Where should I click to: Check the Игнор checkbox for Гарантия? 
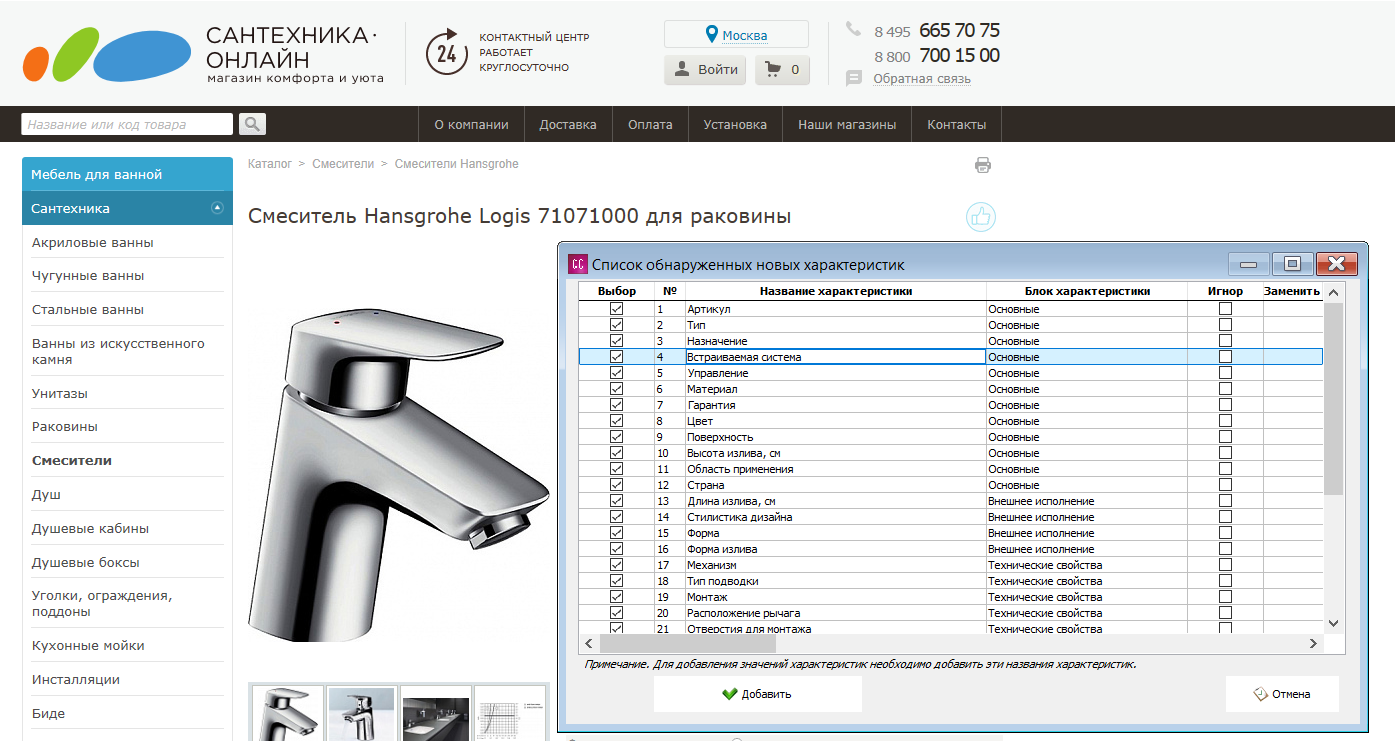pos(1225,405)
